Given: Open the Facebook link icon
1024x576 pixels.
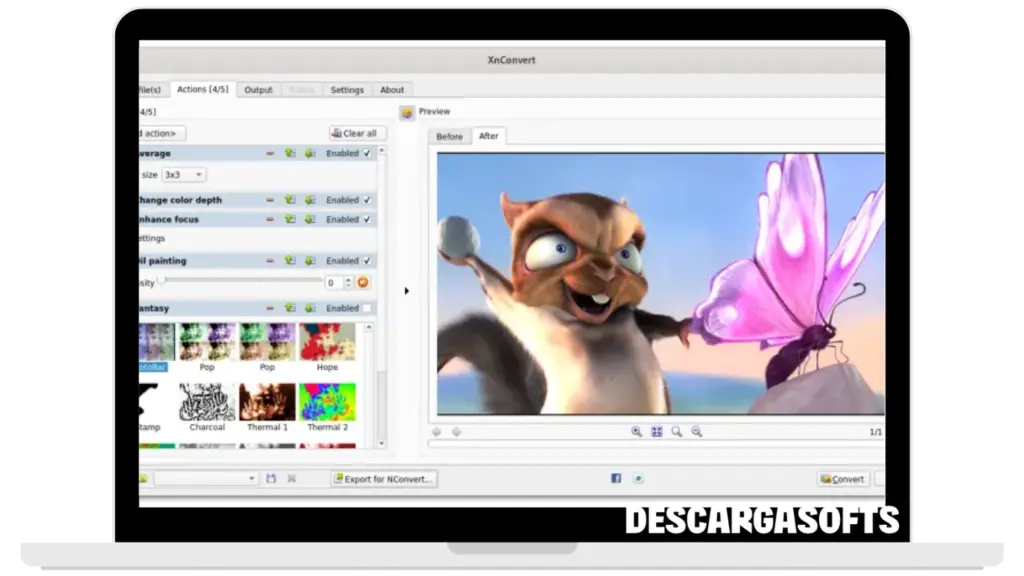Looking at the screenshot, I should click(x=616, y=479).
